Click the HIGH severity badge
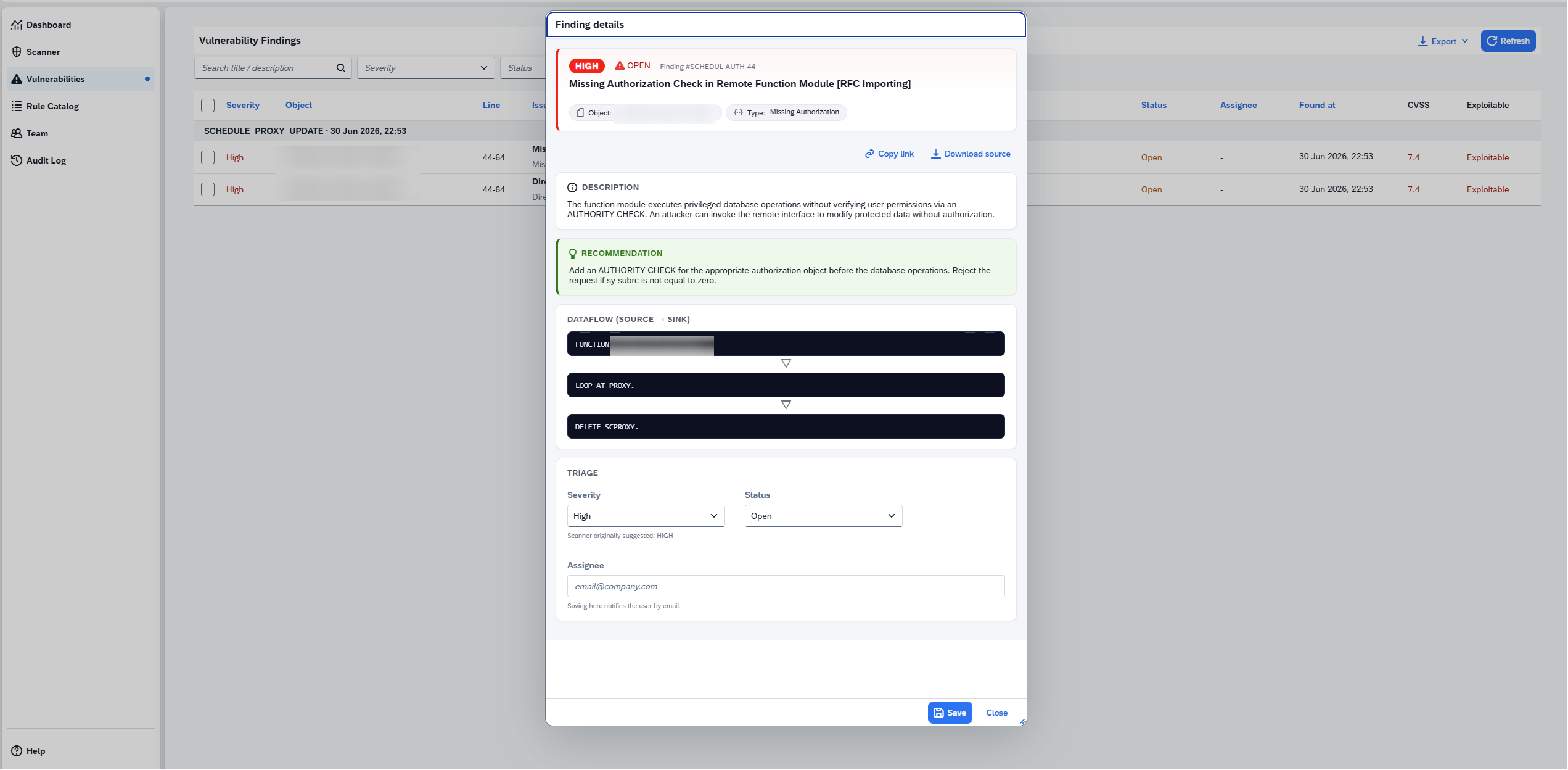1568x770 pixels. click(586, 66)
